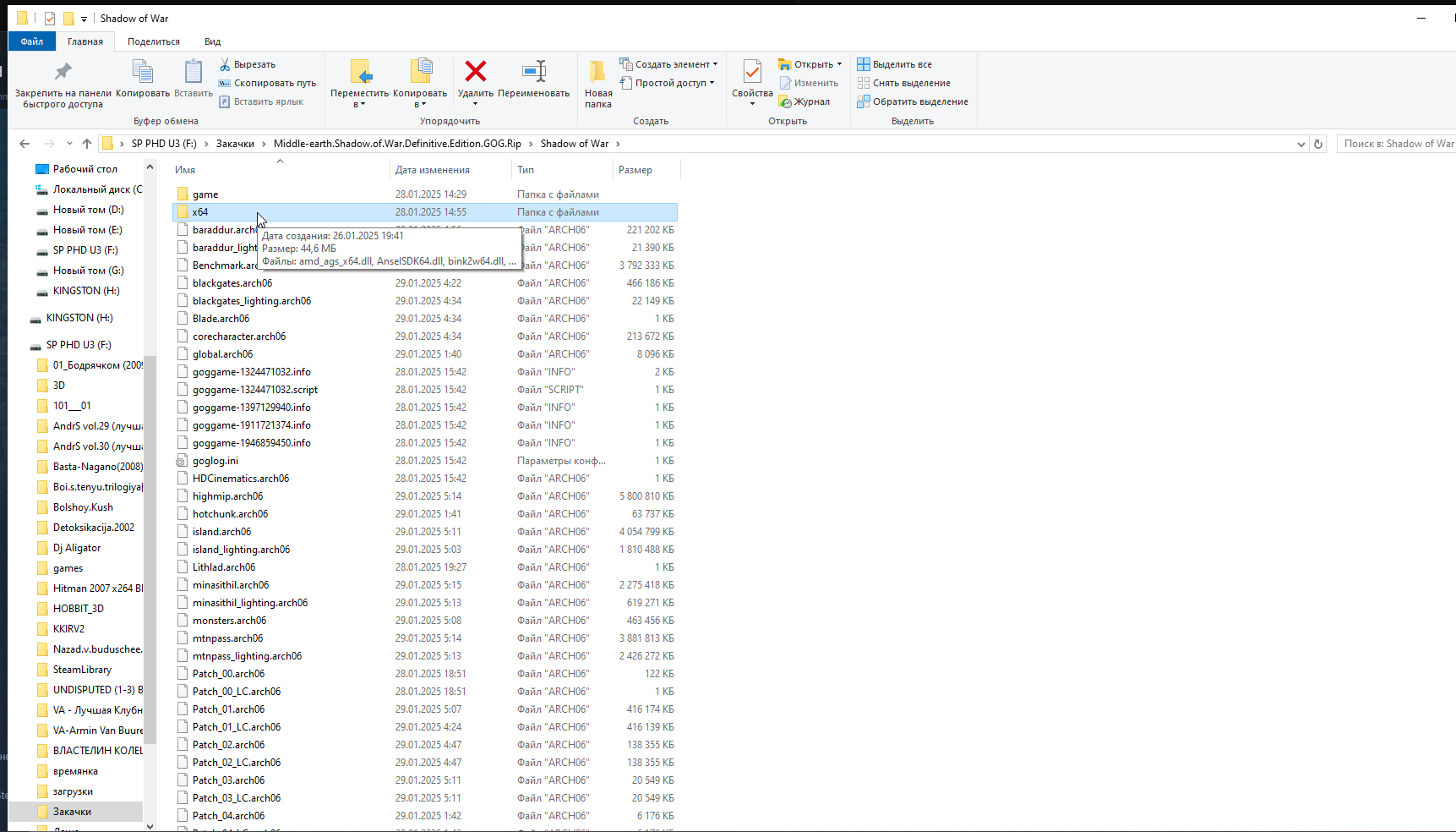
Task: Open the Файл menu tab
Action: (x=32, y=41)
